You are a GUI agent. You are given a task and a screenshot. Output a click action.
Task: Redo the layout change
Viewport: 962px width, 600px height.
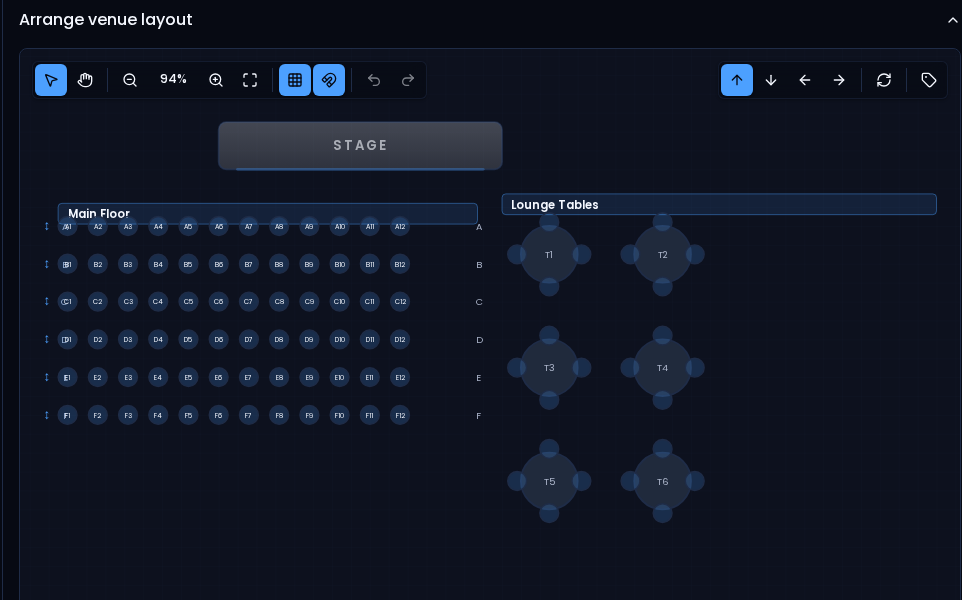pos(408,80)
